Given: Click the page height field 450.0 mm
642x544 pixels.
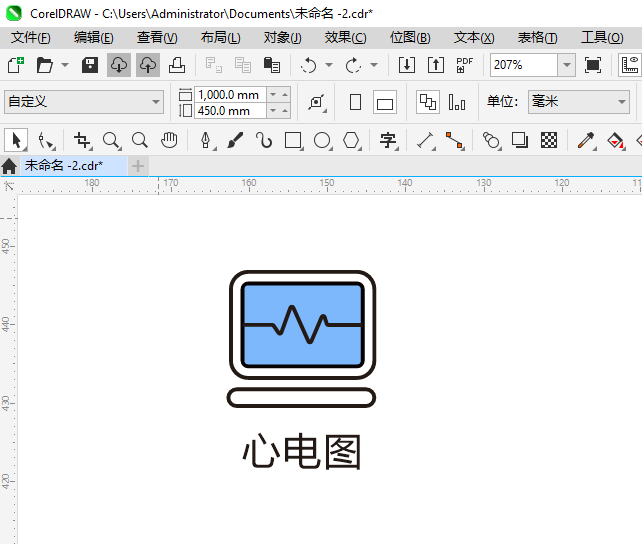Looking at the screenshot, I should pyautogui.click(x=230, y=111).
